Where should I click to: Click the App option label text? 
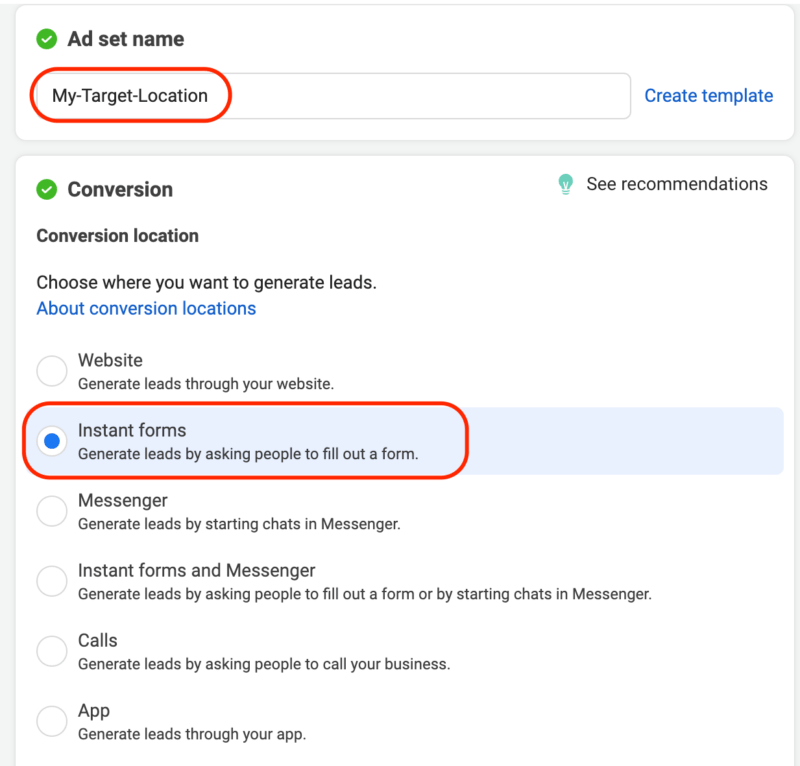[x=94, y=711]
